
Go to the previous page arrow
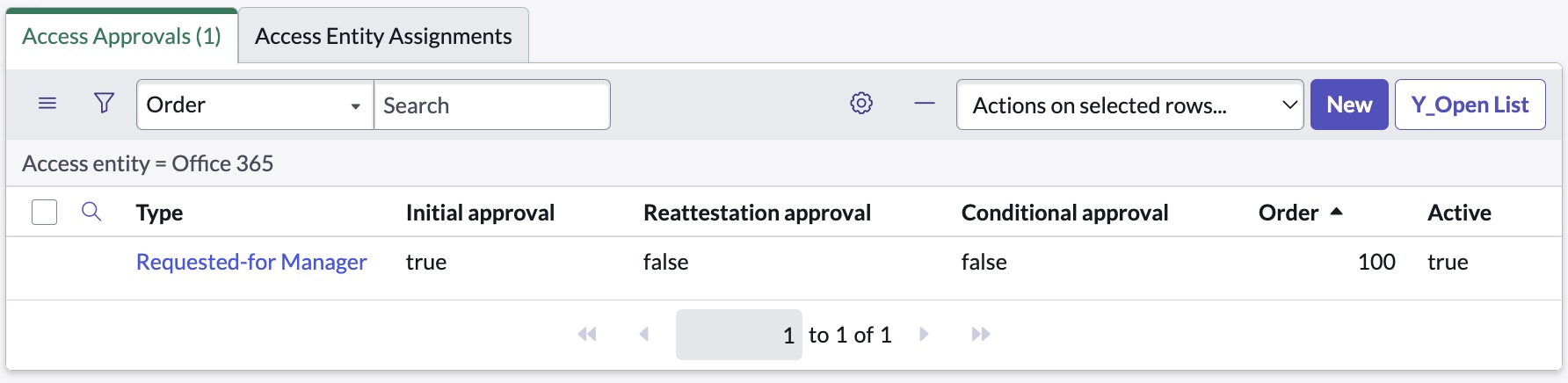[x=644, y=334]
